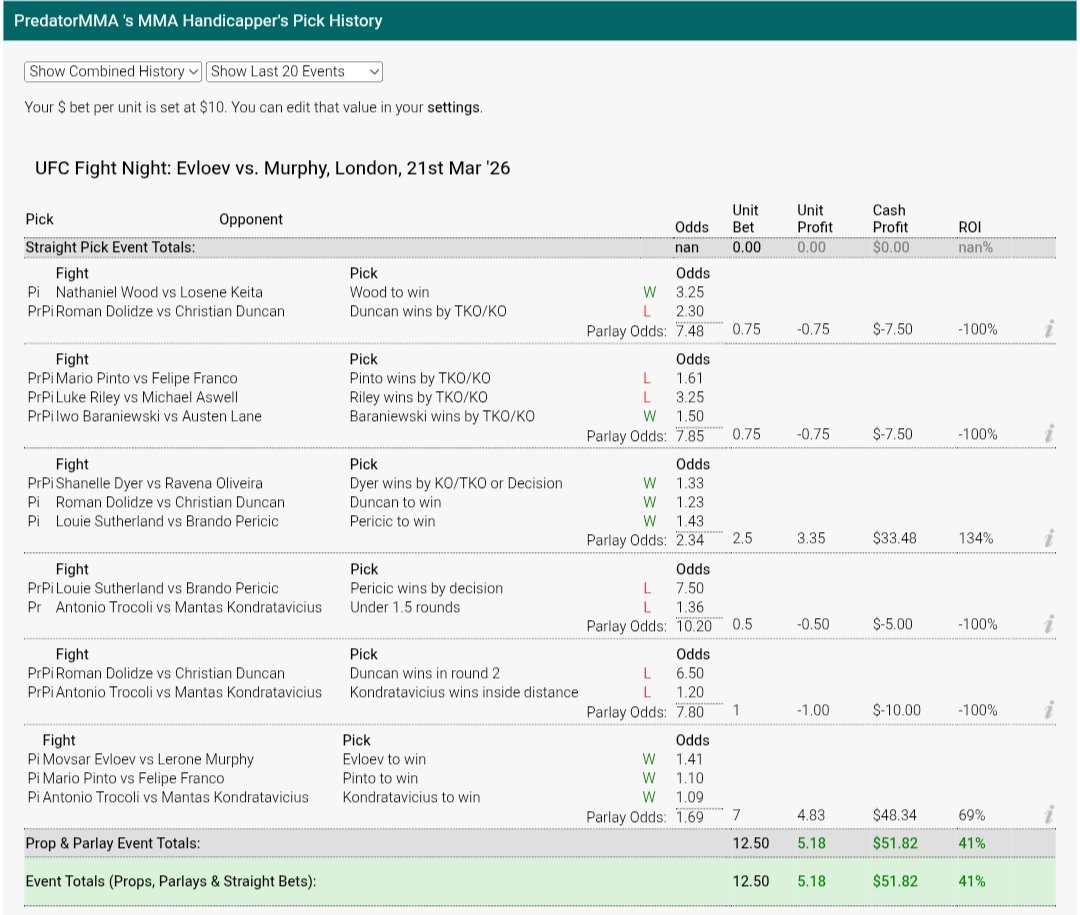Click info icon for 2.34 odds parlay

click(1048, 538)
